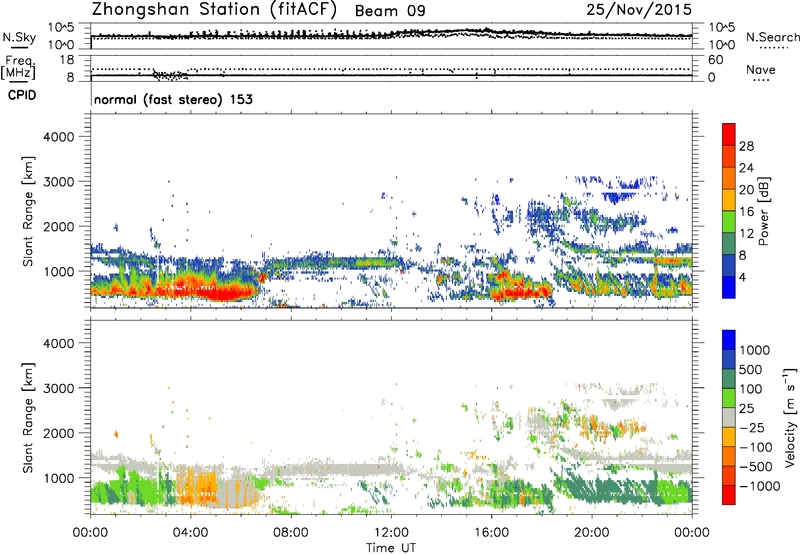Click the 'Velocity [m s-1]' colorbar label
800x554 pixels.
[790, 417]
